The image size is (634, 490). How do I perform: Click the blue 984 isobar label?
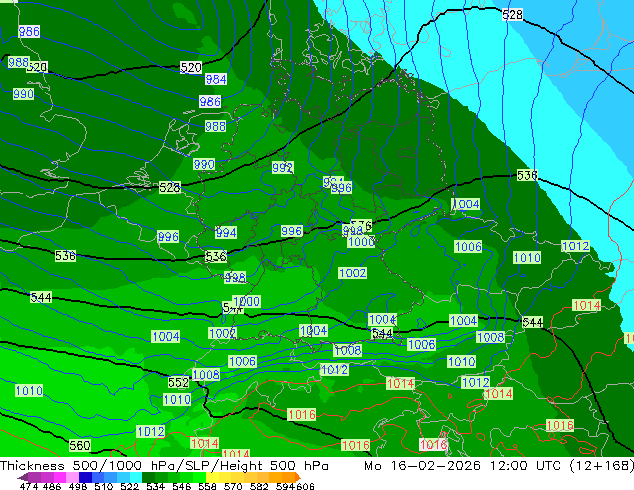coord(216,79)
